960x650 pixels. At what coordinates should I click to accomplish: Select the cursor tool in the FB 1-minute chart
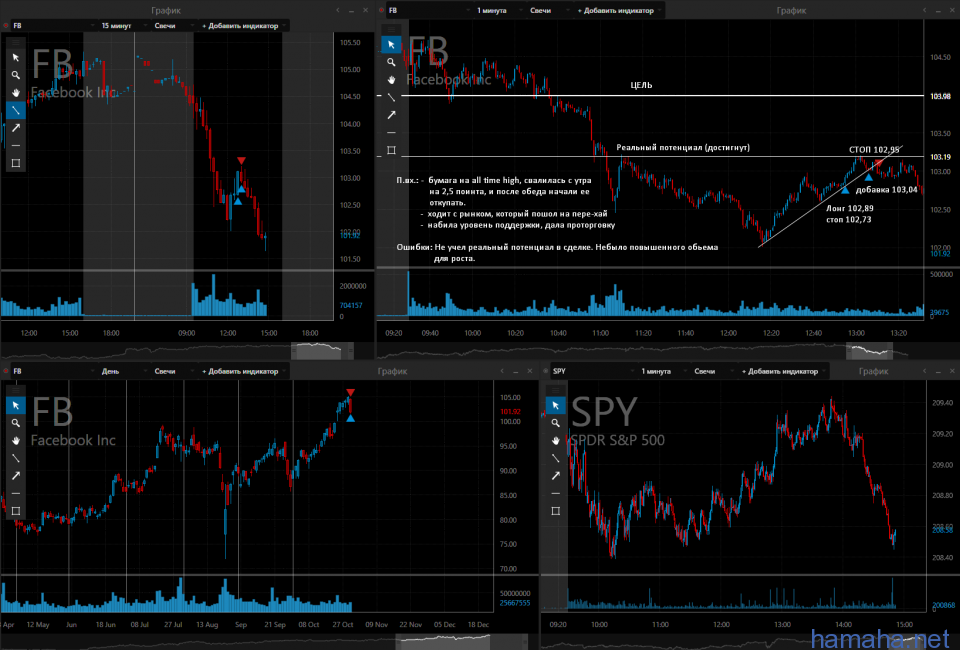click(x=391, y=45)
